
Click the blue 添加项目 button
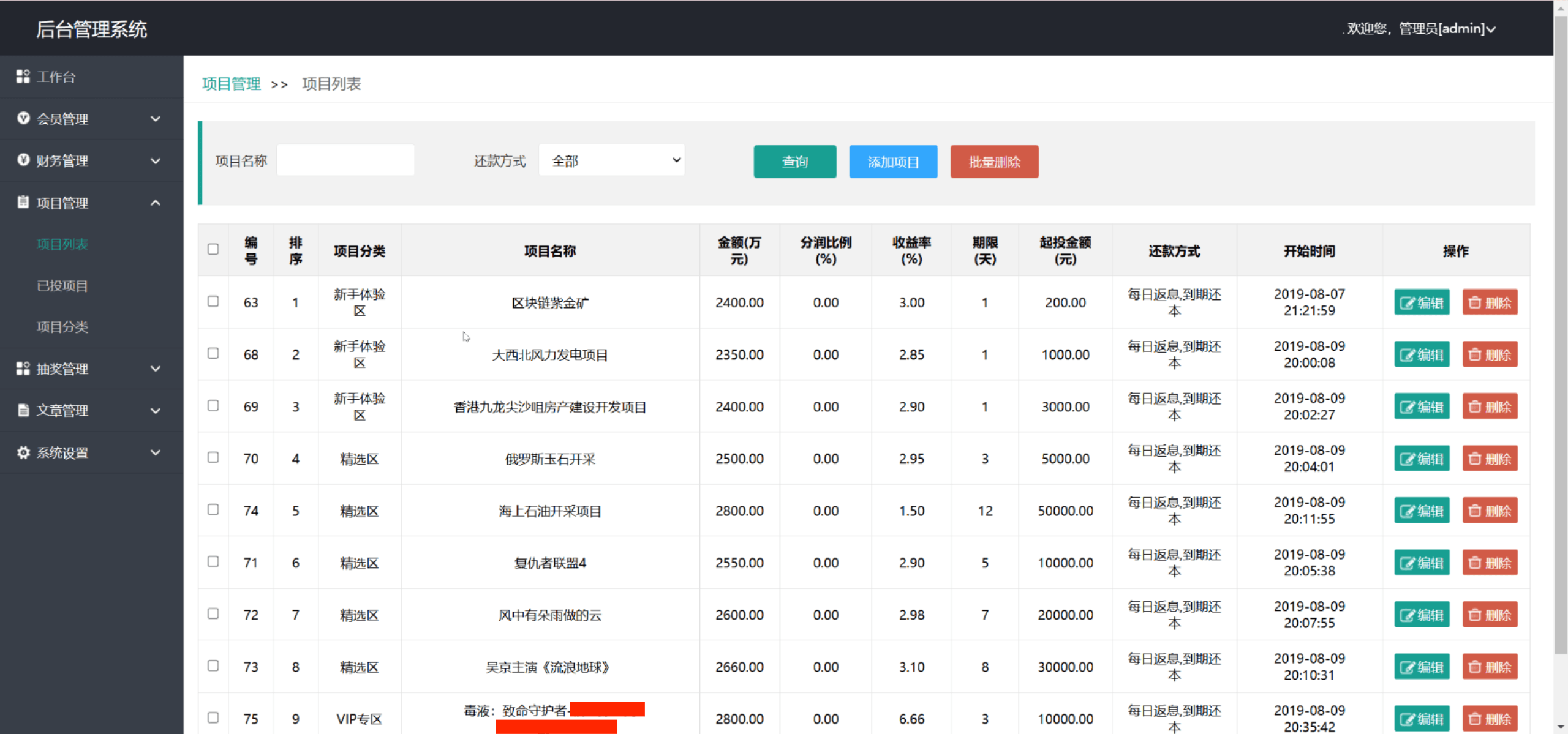[892, 162]
